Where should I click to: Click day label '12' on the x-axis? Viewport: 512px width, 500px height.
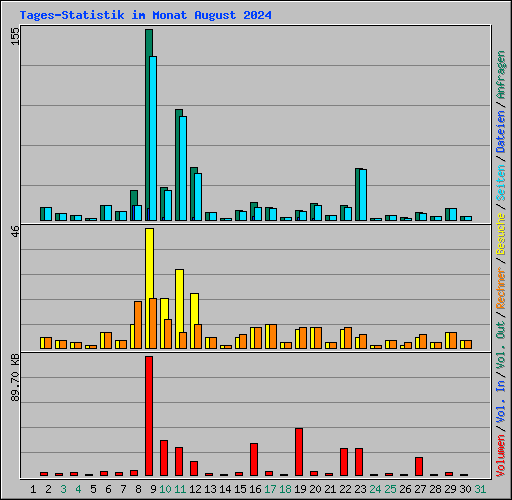pyautogui.click(x=195, y=489)
